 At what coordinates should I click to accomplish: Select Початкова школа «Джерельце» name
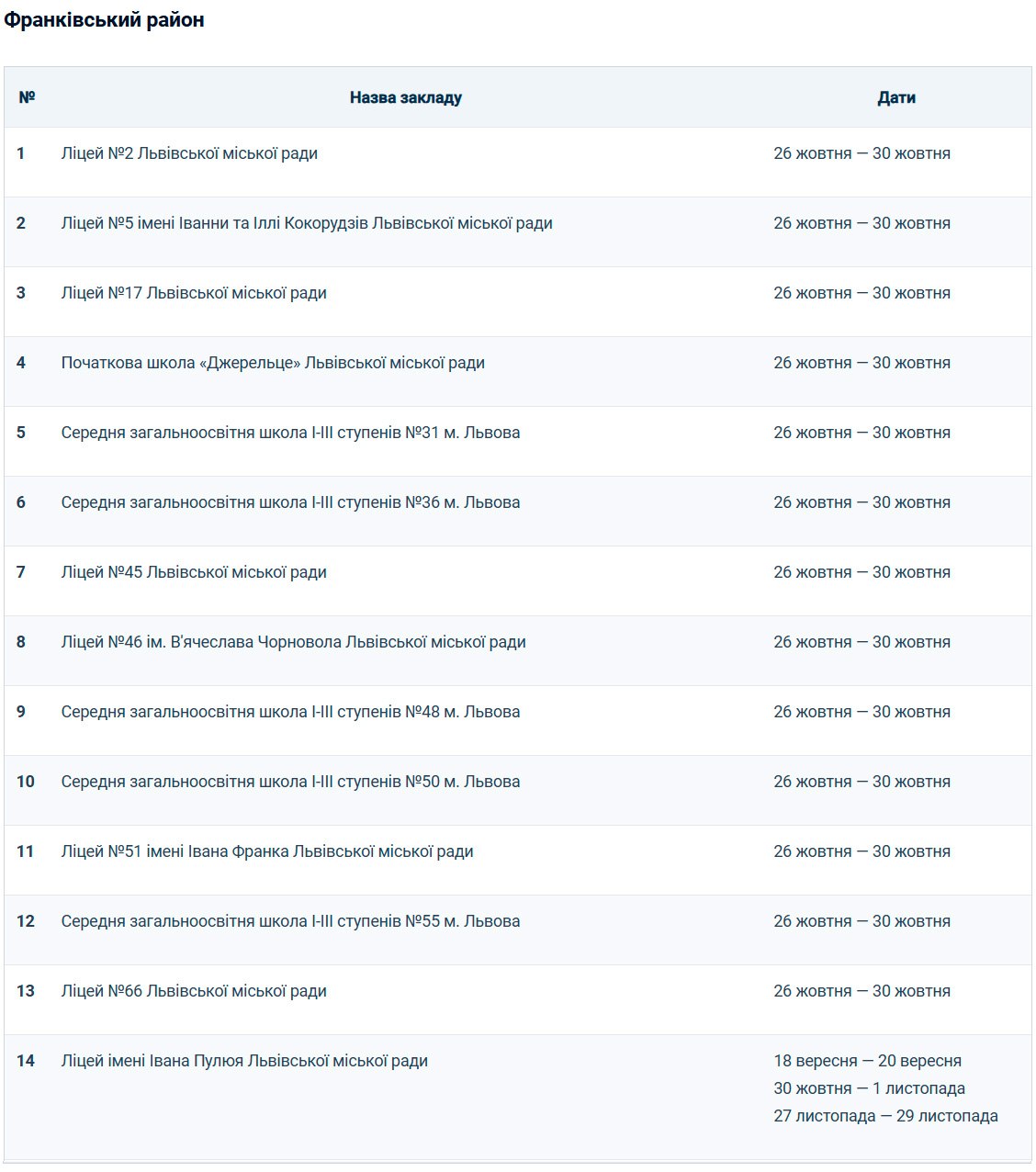[x=273, y=363]
